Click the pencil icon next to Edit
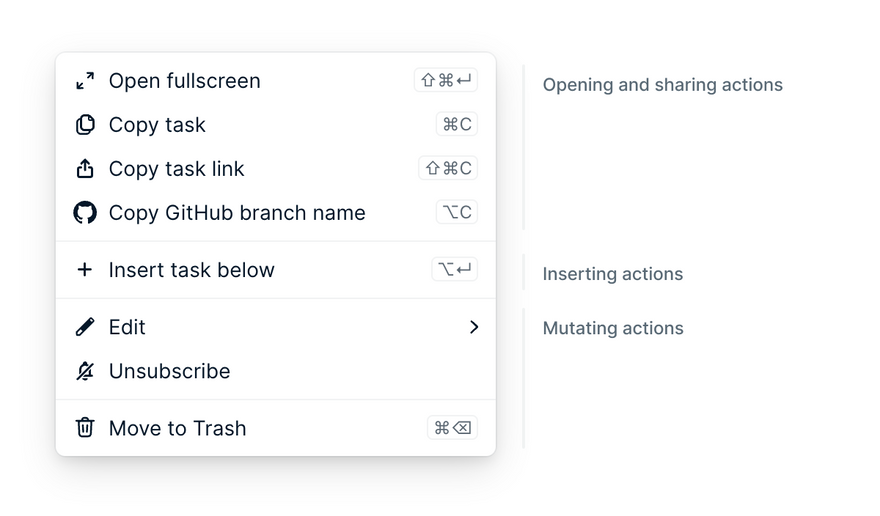Screen dimensions: 880x516 point(85,327)
